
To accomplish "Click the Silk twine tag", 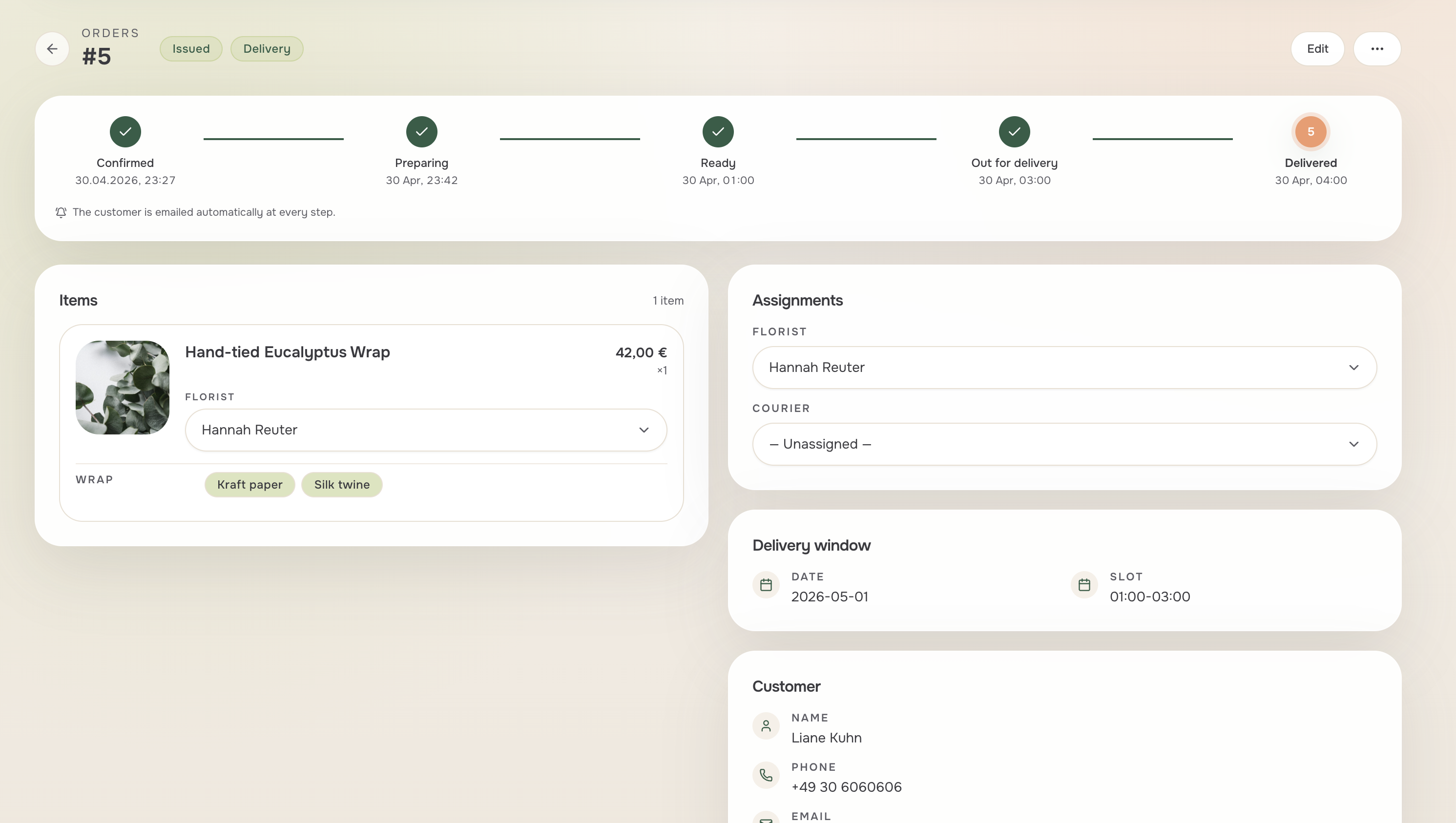I will (x=342, y=484).
